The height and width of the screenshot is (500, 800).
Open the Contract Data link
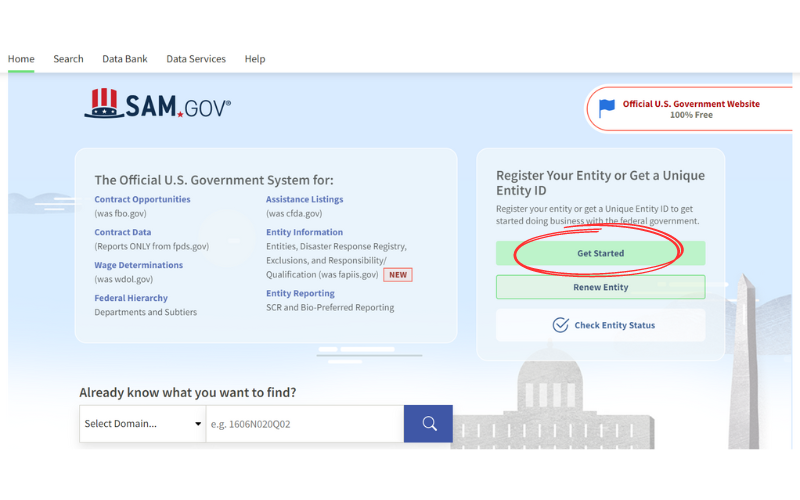click(x=122, y=232)
